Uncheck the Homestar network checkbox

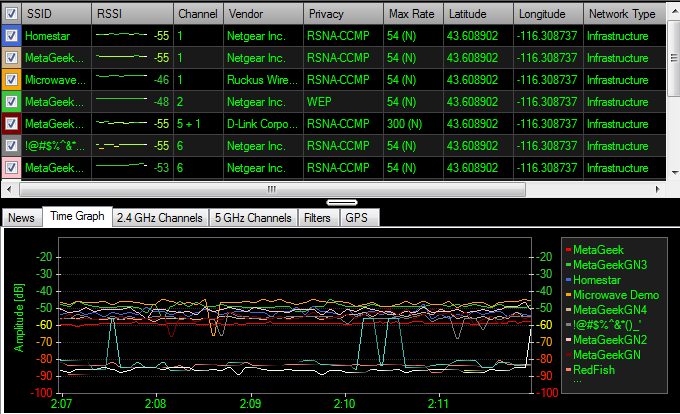point(11,36)
